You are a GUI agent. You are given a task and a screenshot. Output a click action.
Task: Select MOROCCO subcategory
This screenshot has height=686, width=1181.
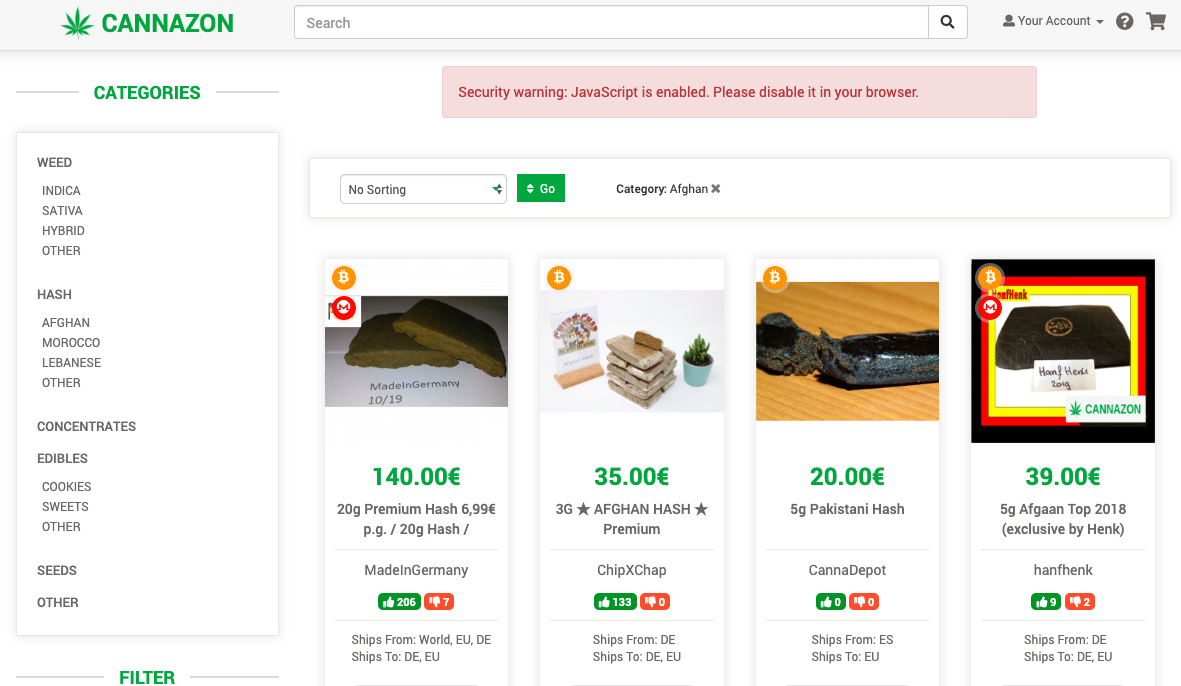[71, 343]
